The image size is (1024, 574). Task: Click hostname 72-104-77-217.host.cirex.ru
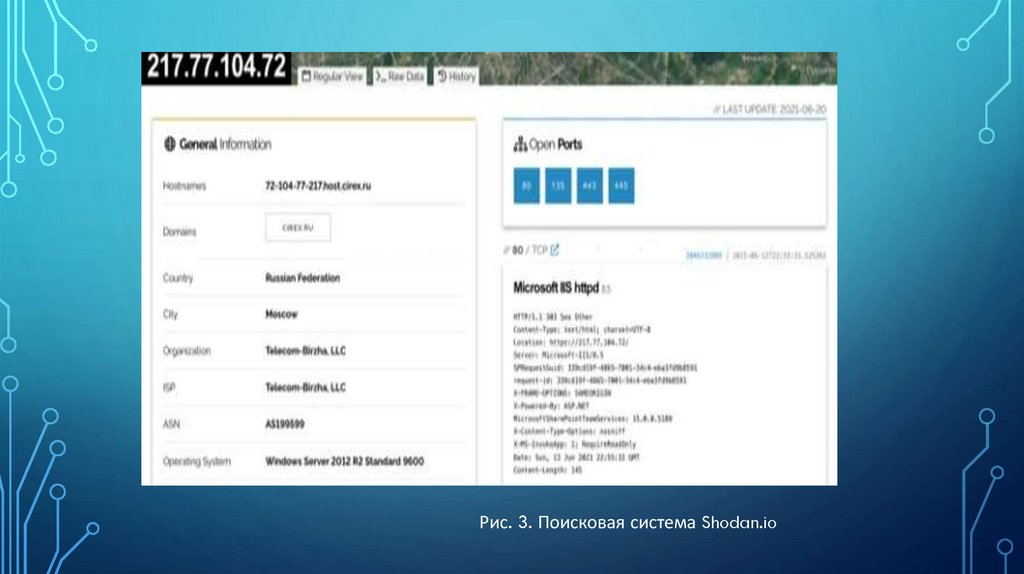[x=318, y=185]
